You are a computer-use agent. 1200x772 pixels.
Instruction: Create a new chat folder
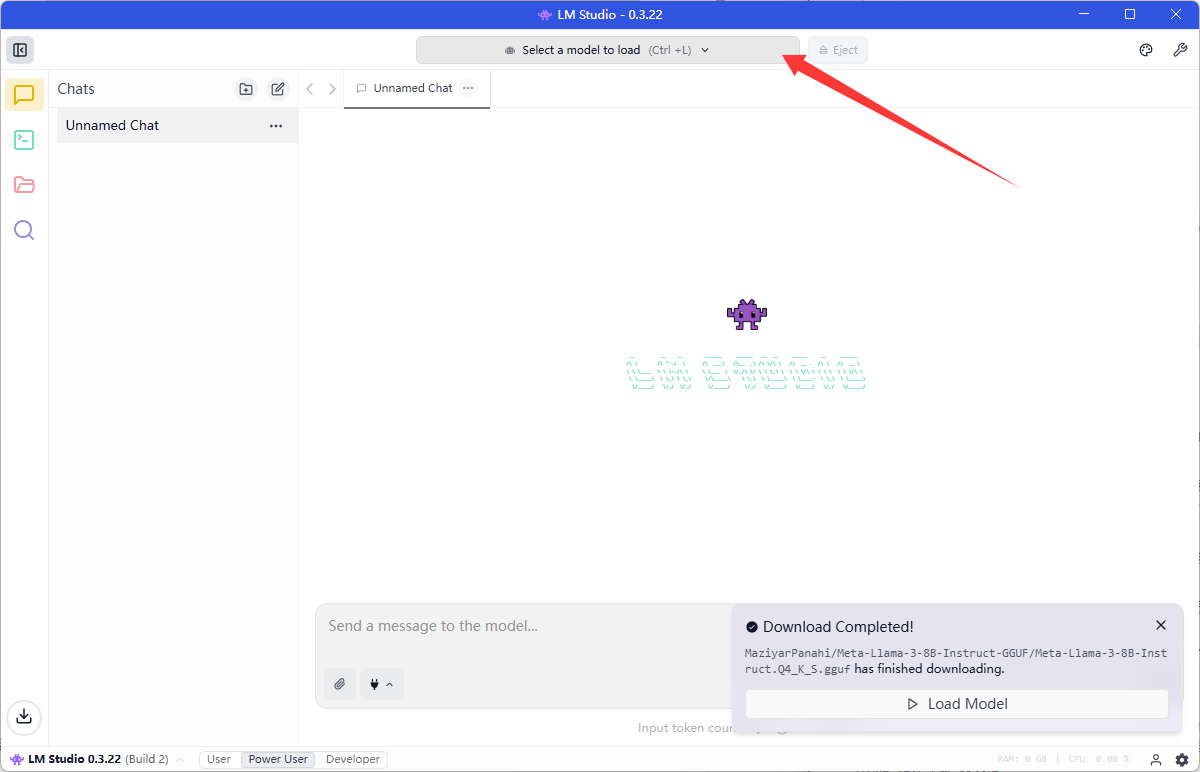pyautogui.click(x=246, y=89)
